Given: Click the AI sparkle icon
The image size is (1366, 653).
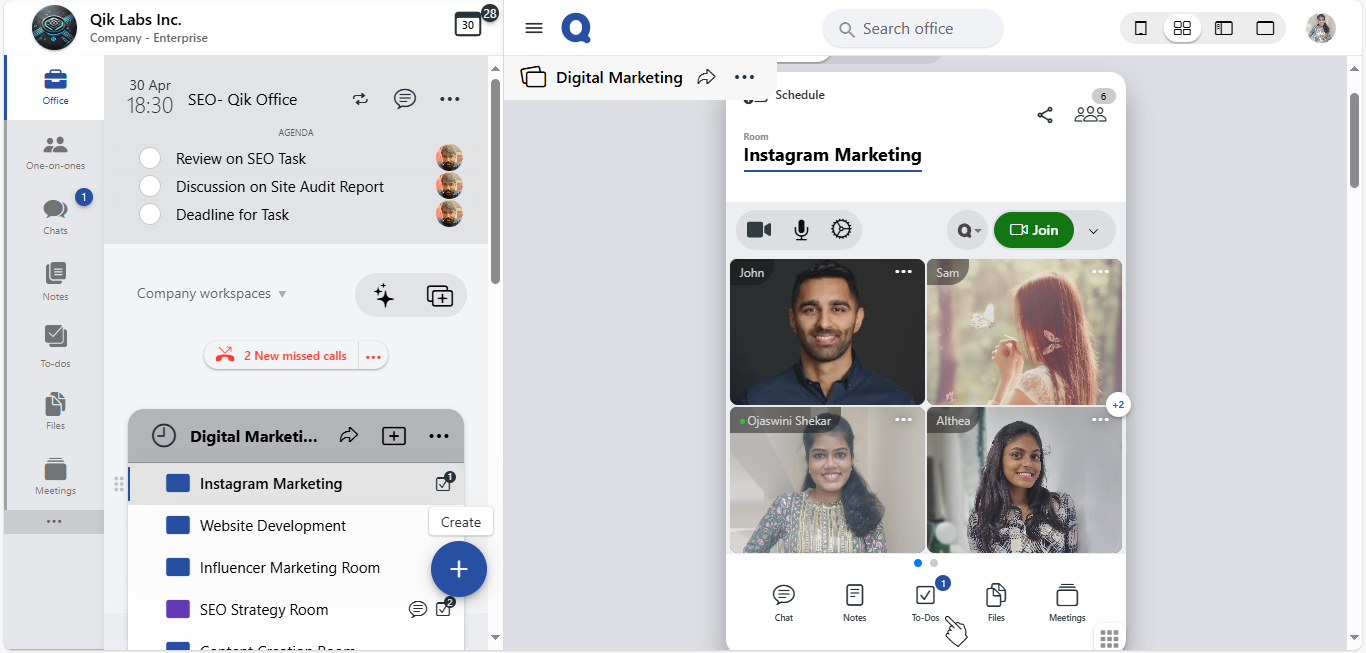Looking at the screenshot, I should [x=384, y=295].
